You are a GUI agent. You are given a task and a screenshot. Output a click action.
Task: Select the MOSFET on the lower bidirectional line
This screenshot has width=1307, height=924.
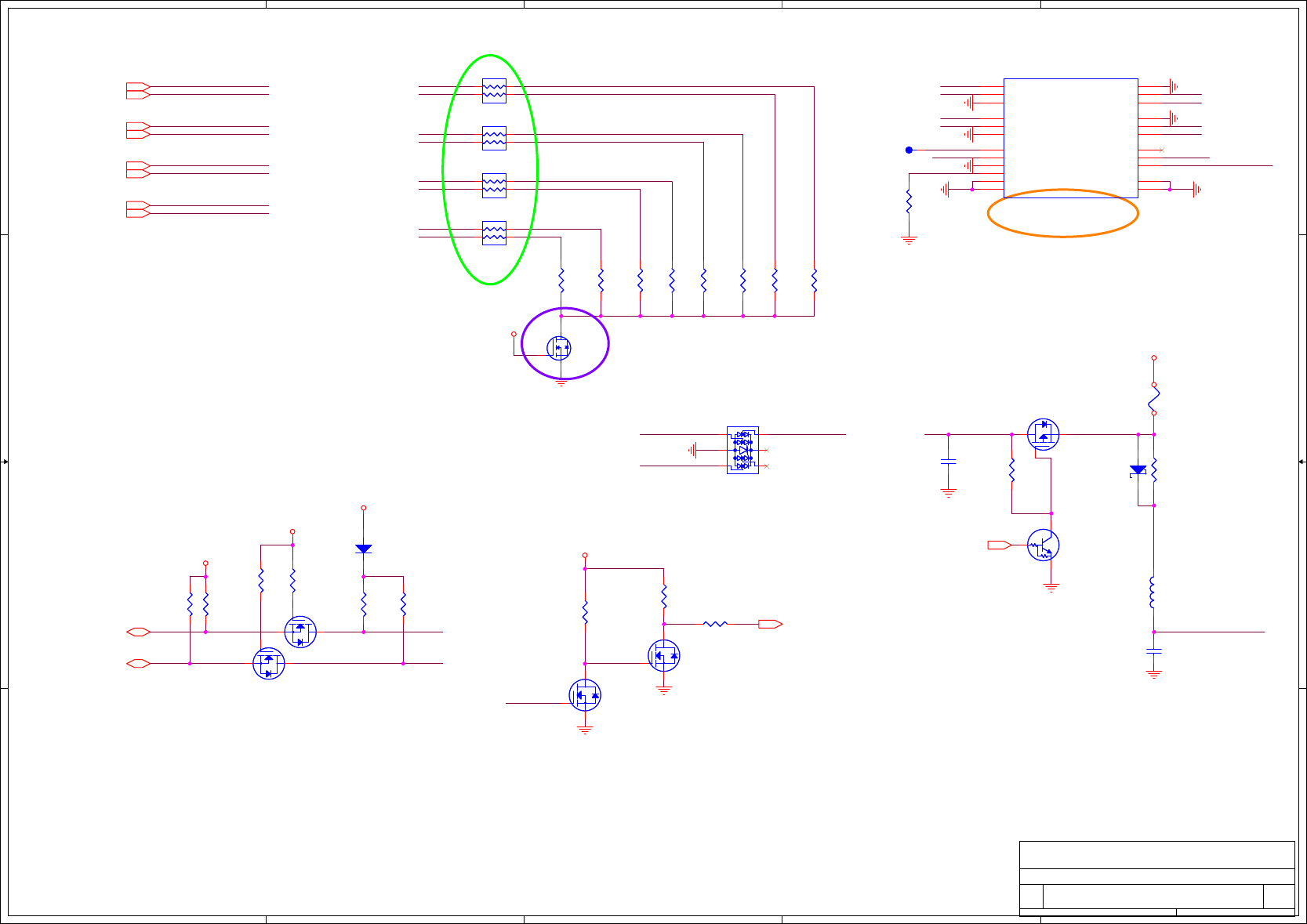point(269,663)
